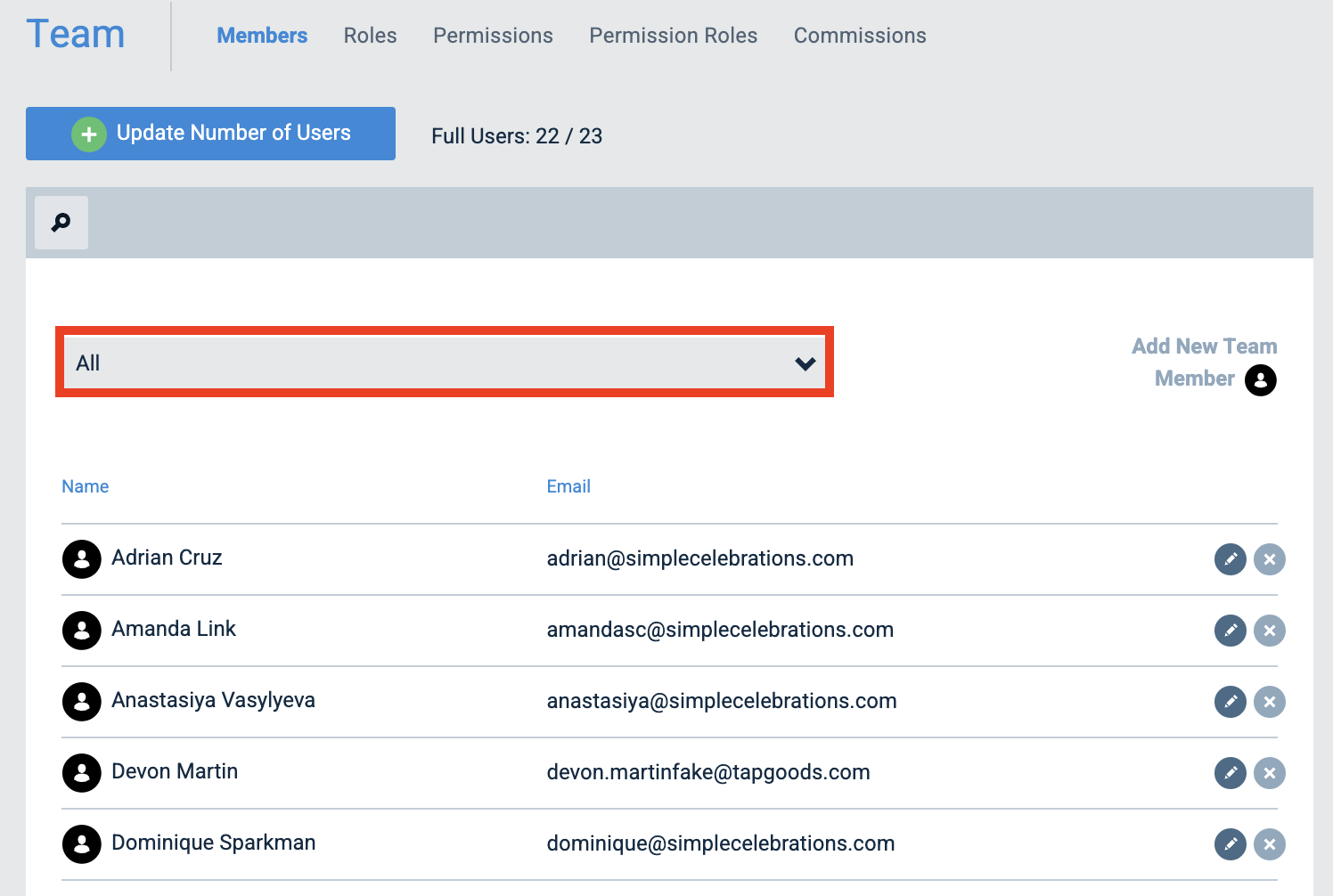
Task: Edit Dominique Sparkman with pencil icon
Action: click(x=1231, y=844)
